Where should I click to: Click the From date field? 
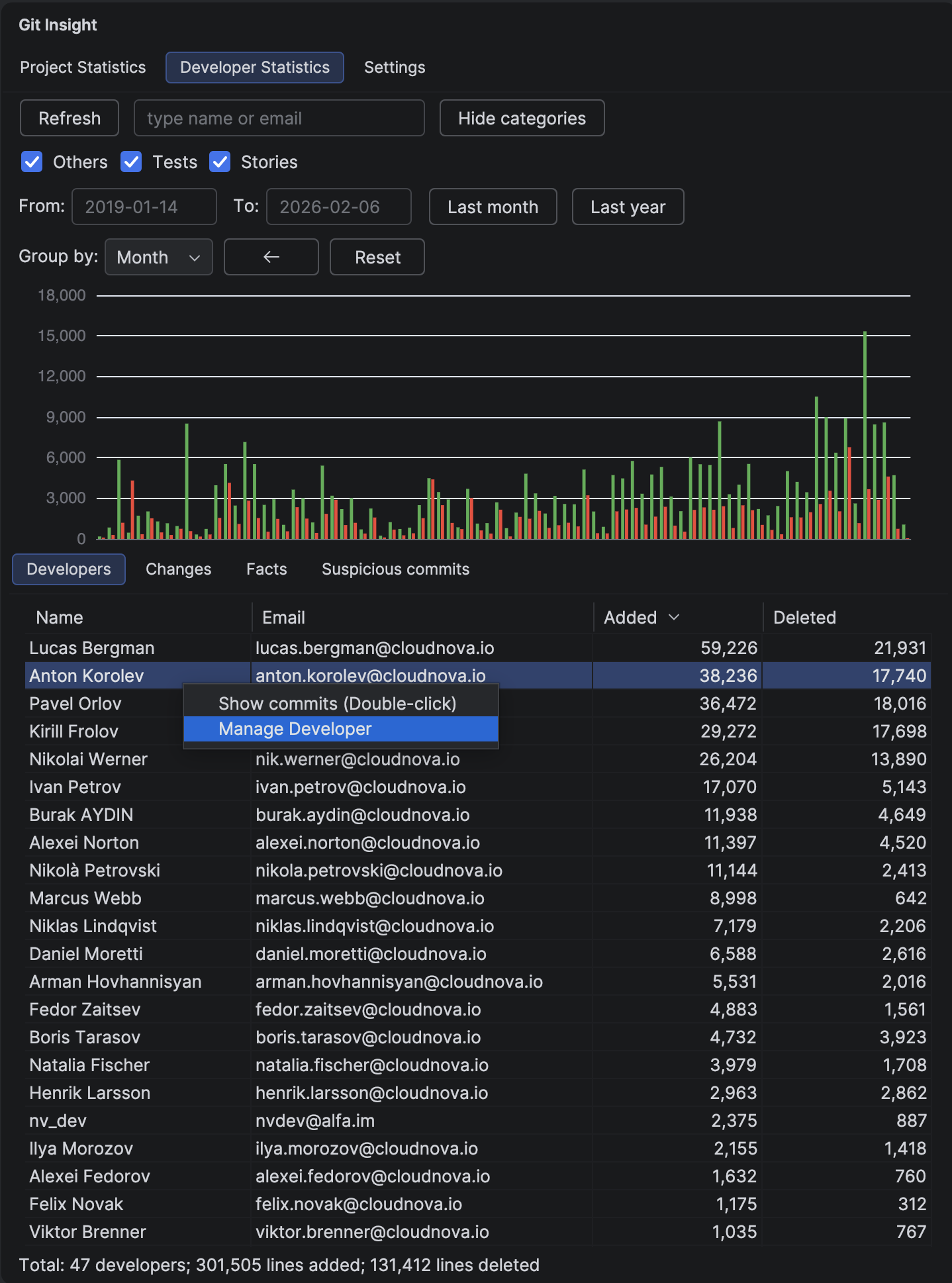(144, 207)
